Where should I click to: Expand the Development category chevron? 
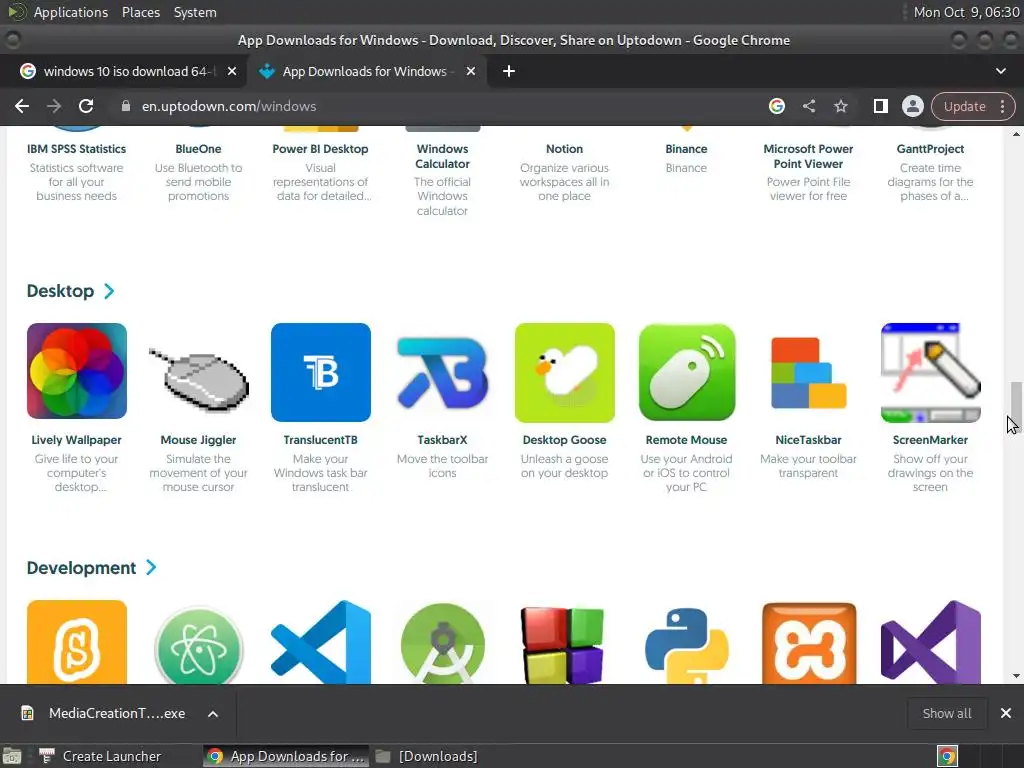click(151, 568)
